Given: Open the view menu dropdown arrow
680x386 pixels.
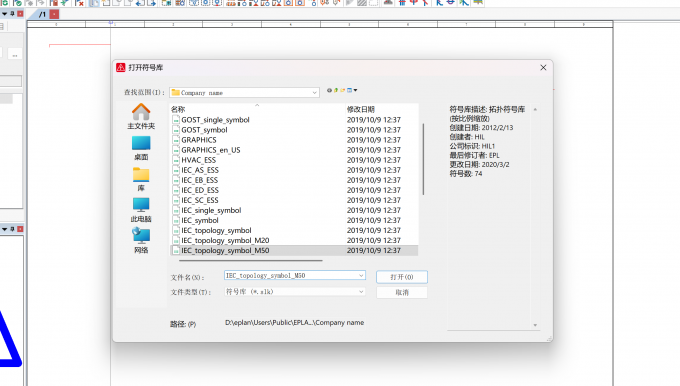Looking at the screenshot, I should click(356, 90).
